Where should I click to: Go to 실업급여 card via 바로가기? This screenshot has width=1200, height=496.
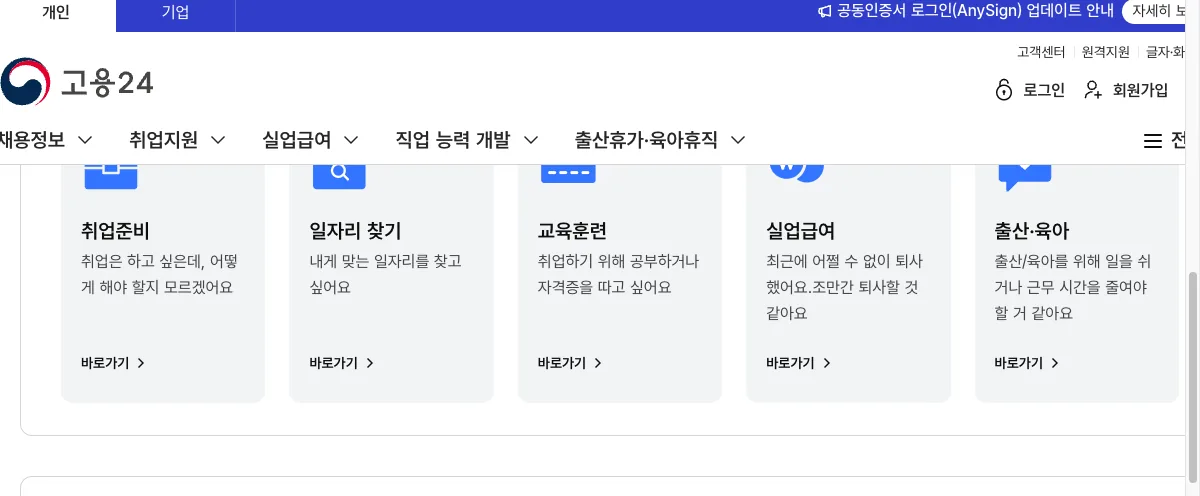[791, 363]
